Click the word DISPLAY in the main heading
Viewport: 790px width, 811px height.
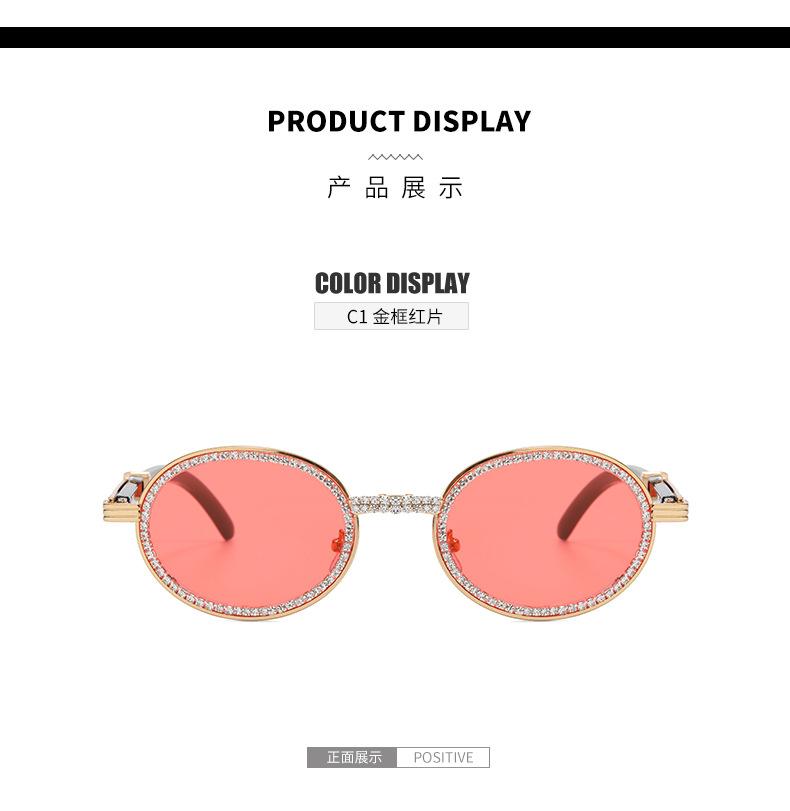pyautogui.click(x=471, y=121)
